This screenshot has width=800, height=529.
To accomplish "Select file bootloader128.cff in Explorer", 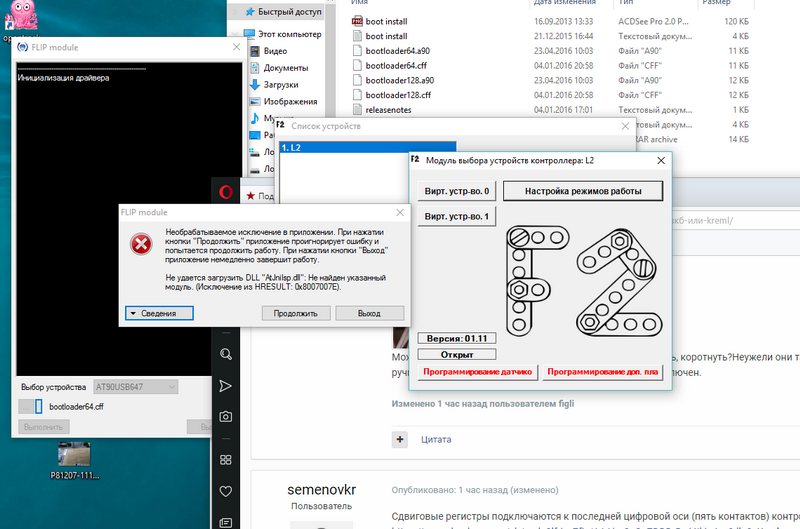I will (x=398, y=95).
